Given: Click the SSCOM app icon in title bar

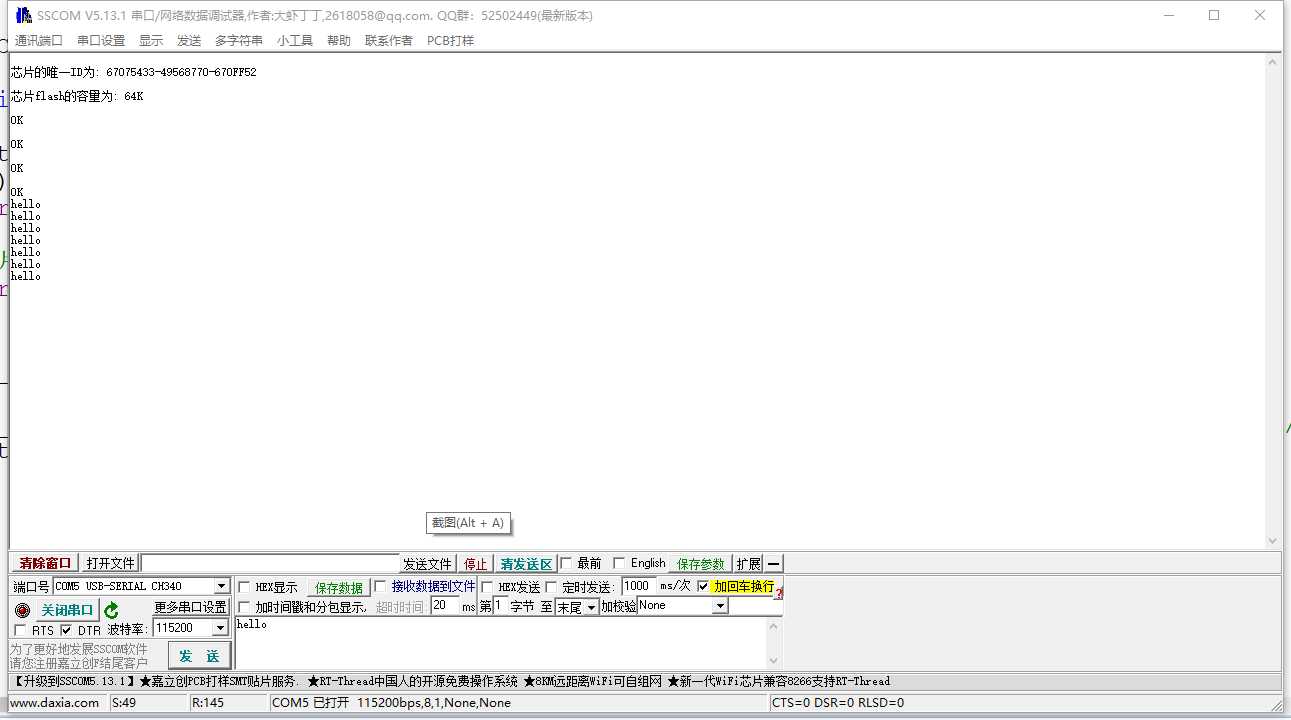Looking at the screenshot, I should [23, 15].
